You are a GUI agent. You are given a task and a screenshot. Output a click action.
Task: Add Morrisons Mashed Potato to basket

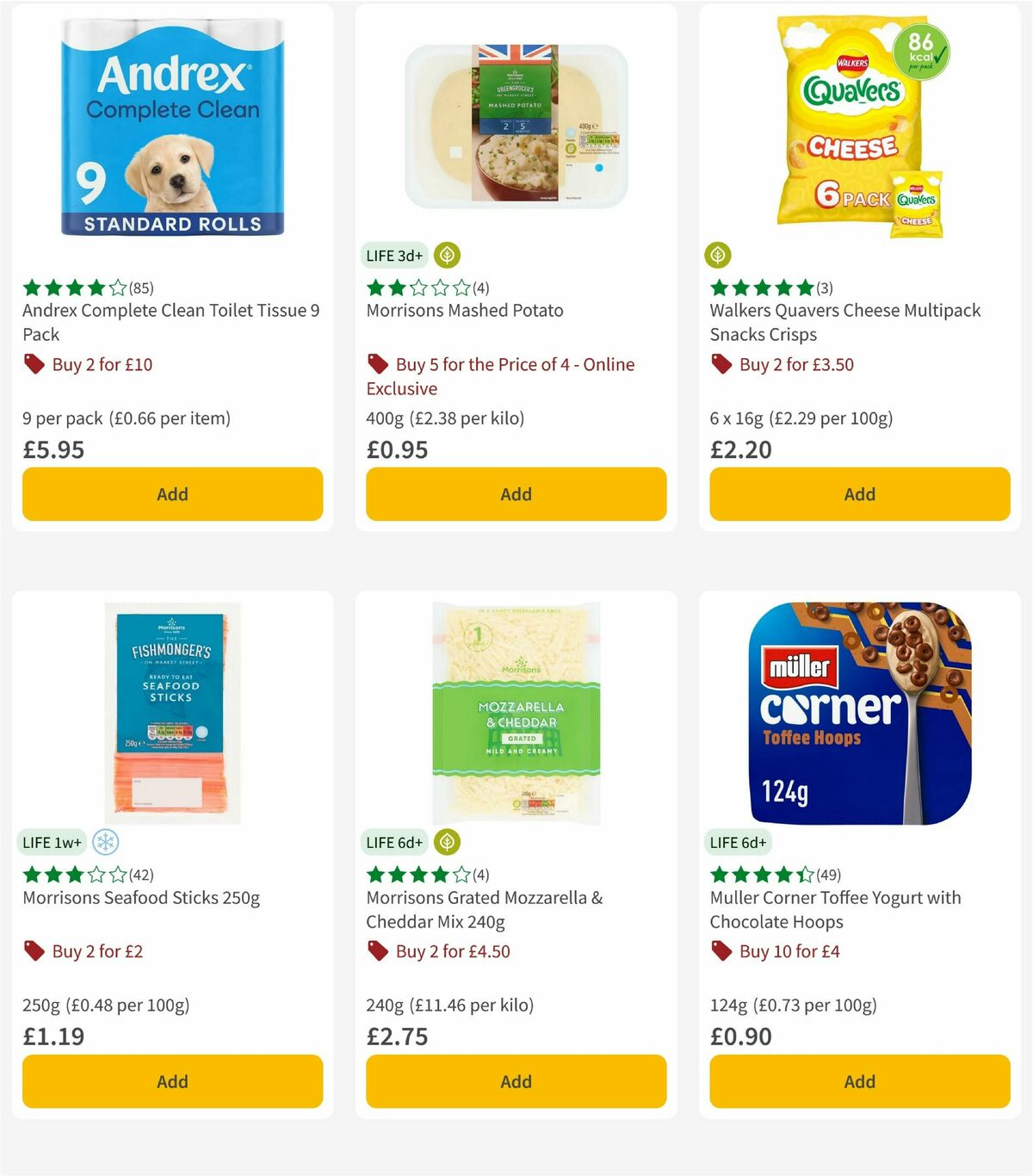[515, 494]
